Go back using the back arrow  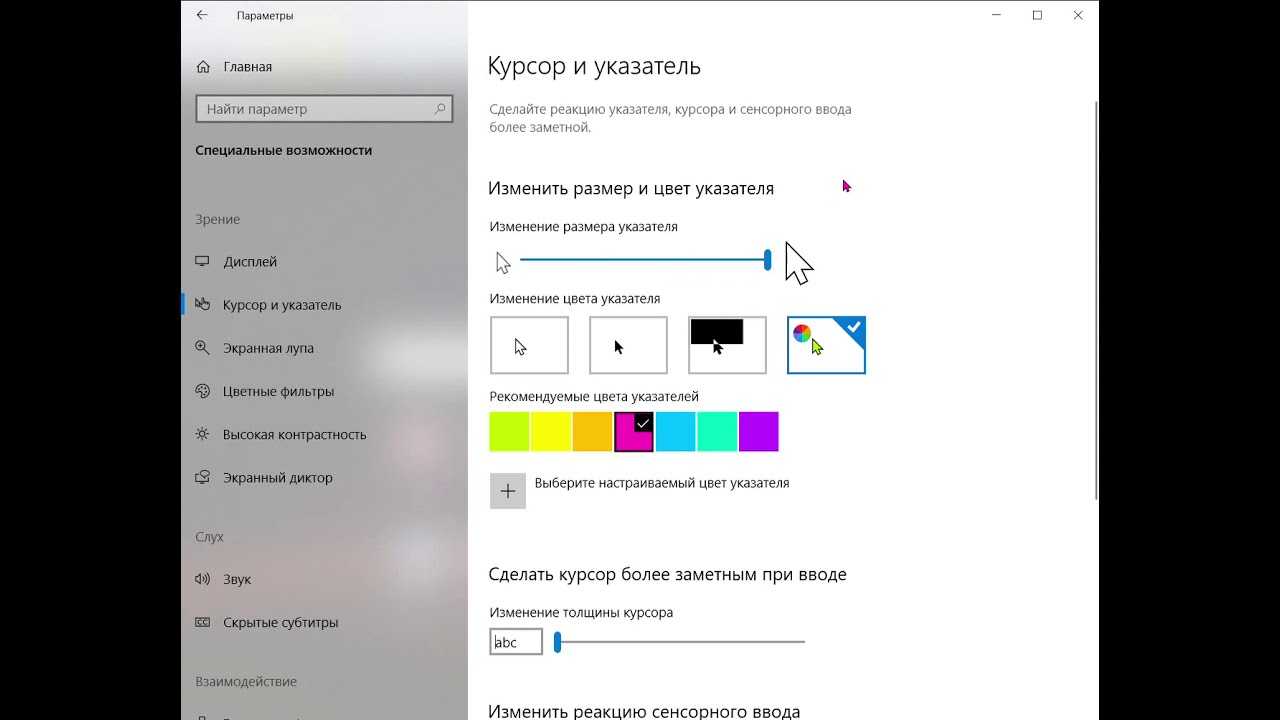coord(202,15)
